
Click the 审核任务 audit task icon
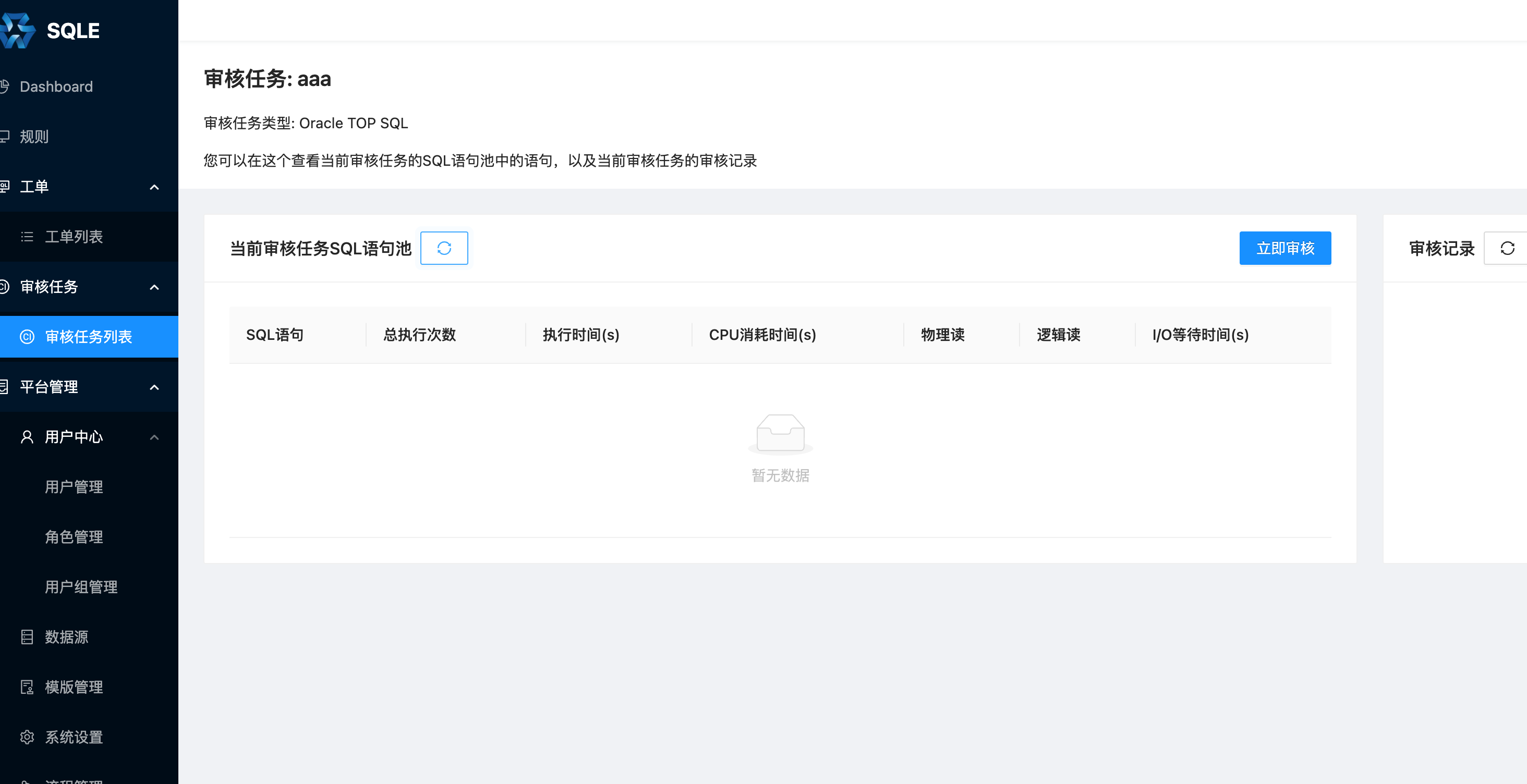click(5, 287)
